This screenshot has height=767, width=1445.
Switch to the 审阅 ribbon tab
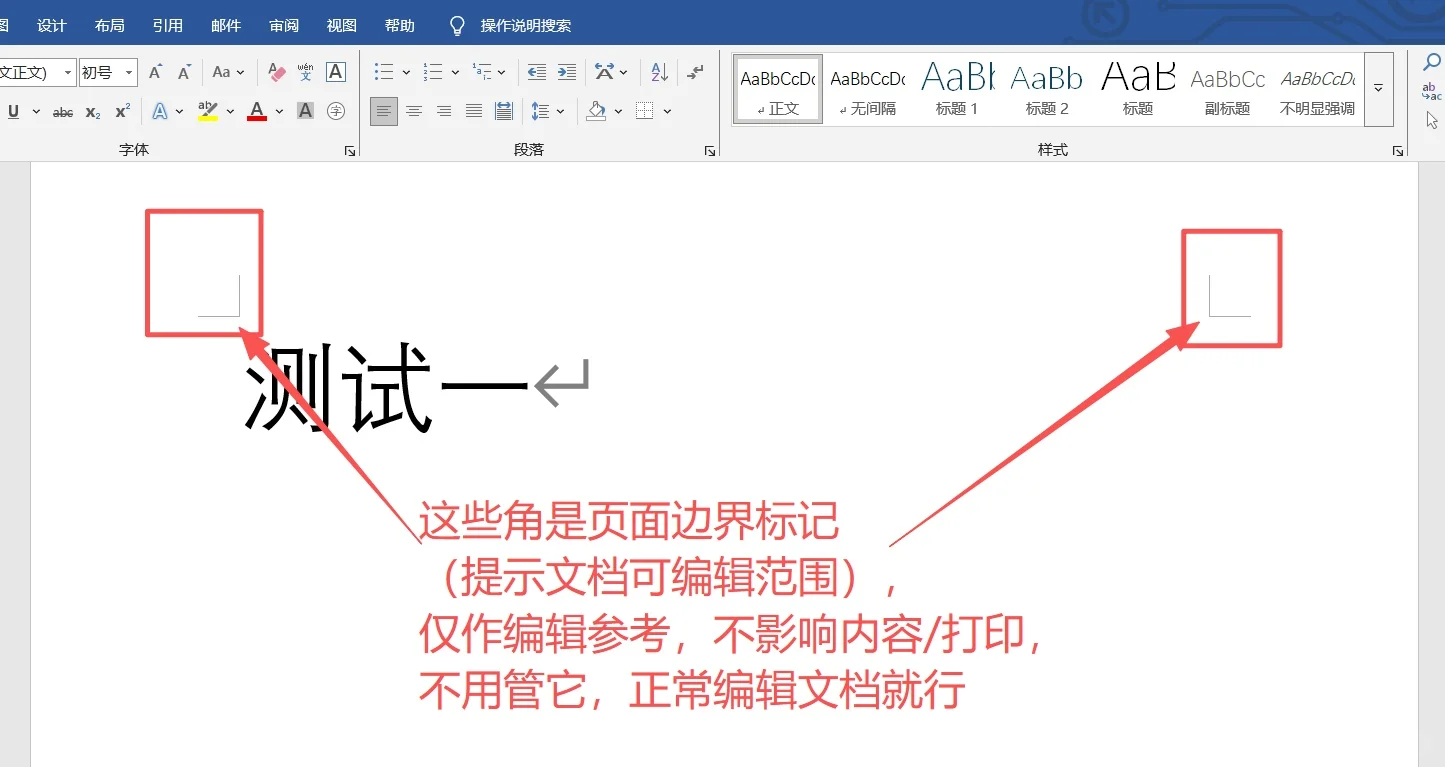[x=283, y=25]
